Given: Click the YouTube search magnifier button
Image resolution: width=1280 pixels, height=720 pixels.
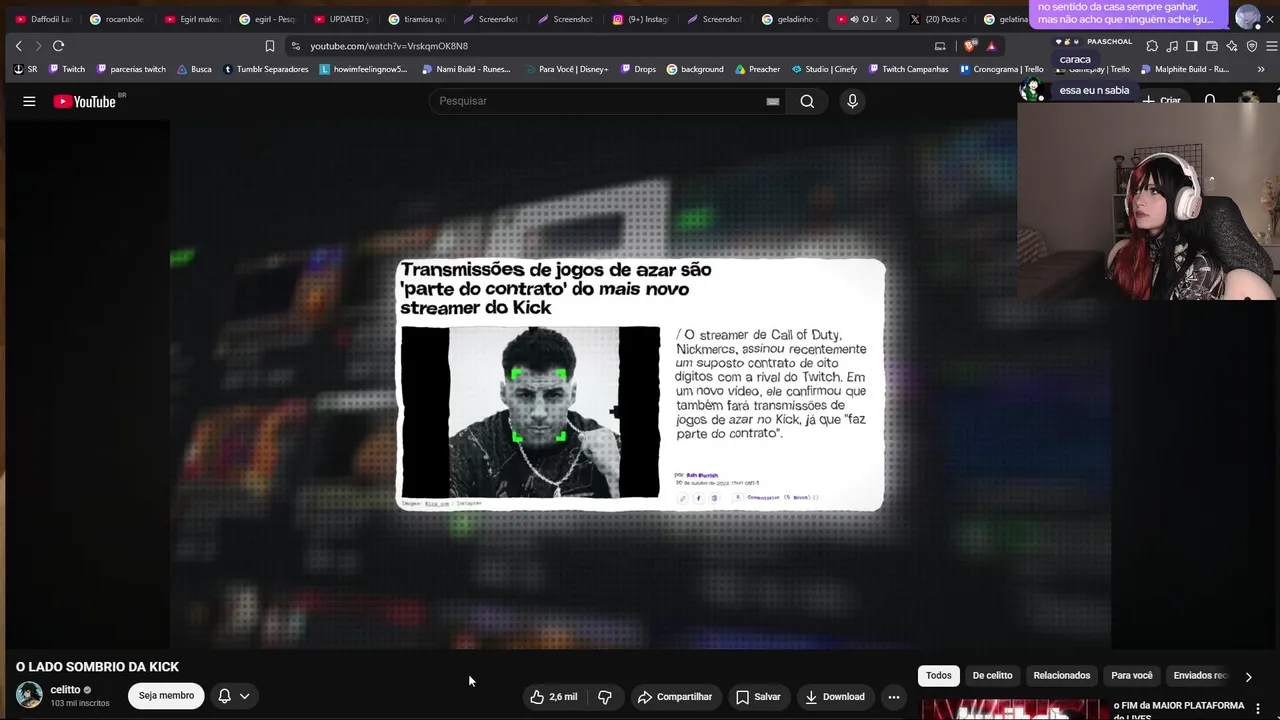Looking at the screenshot, I should tap(807, 101).
